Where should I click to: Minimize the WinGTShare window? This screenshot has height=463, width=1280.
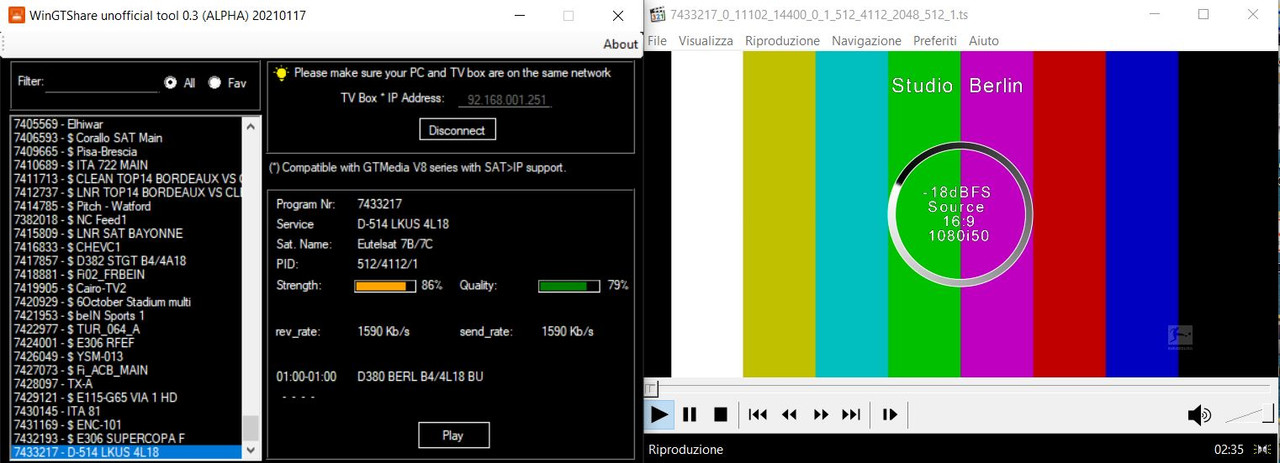519,16
